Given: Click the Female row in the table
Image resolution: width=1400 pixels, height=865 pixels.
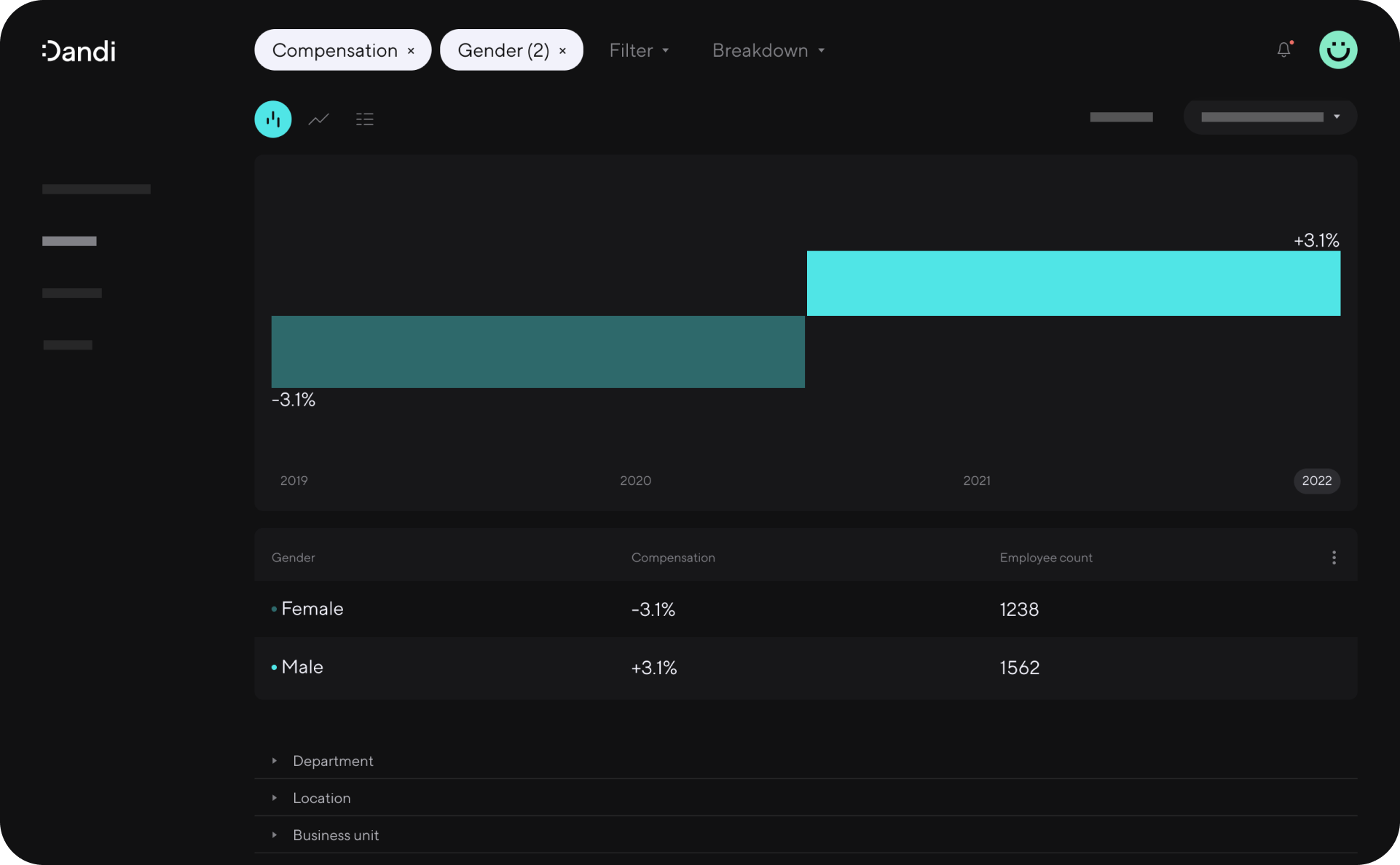Looking at the screenshot, I should pos(312,609).
